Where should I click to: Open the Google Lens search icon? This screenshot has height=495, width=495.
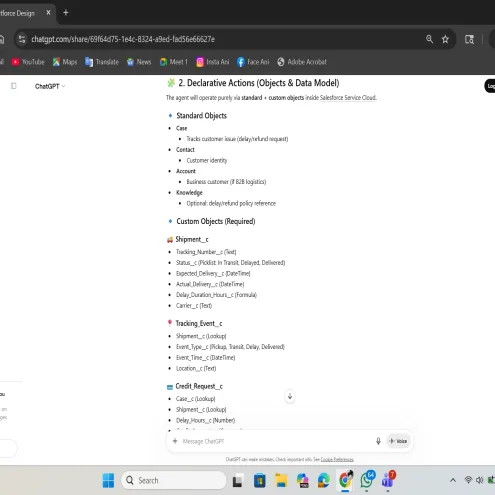(469, 39)
